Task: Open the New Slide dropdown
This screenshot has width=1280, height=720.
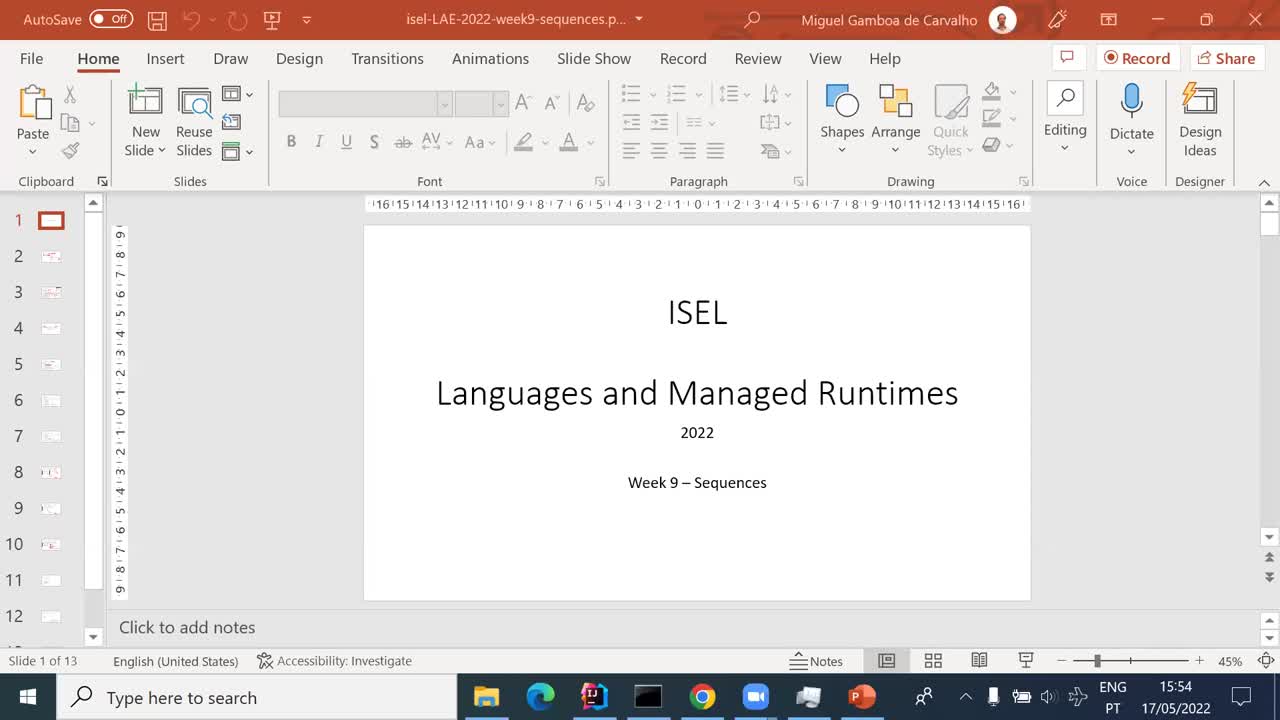Action: tap(145, 149)
